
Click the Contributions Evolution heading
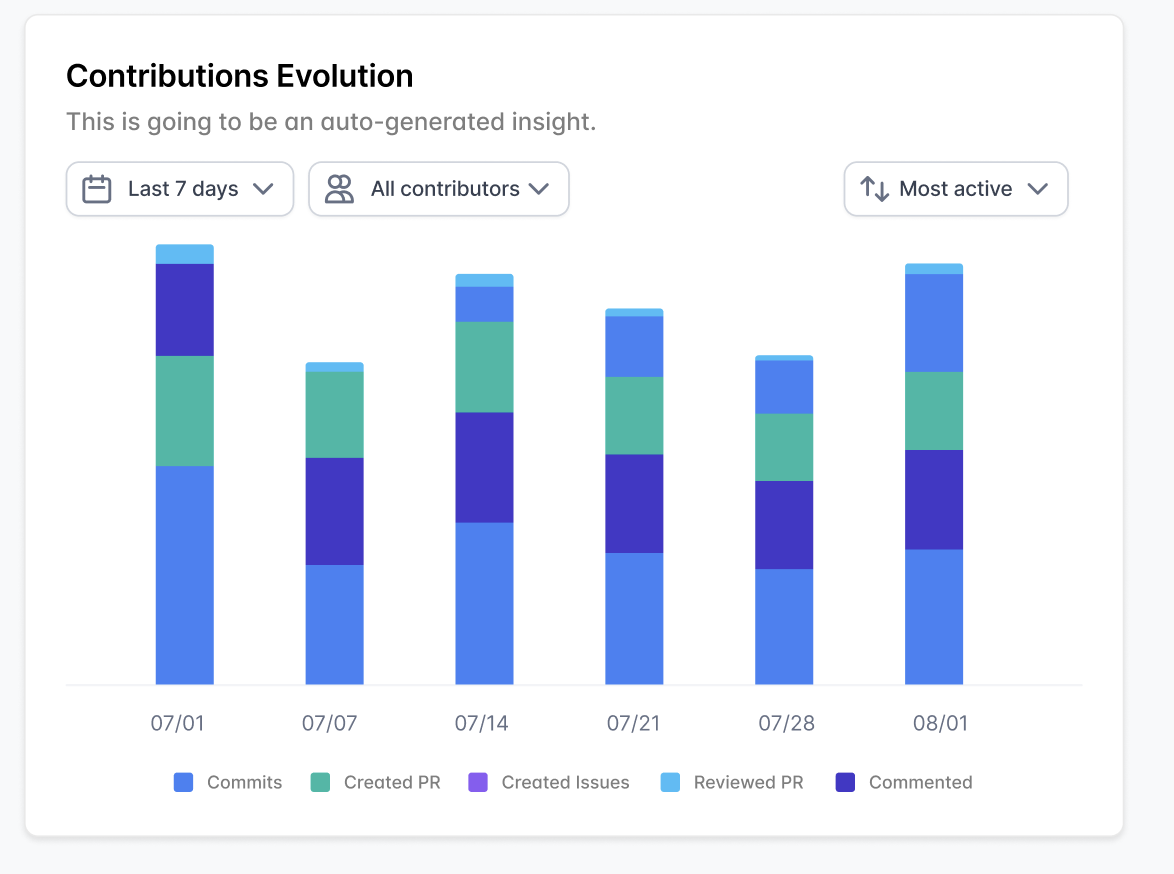(x=240, y=76)
